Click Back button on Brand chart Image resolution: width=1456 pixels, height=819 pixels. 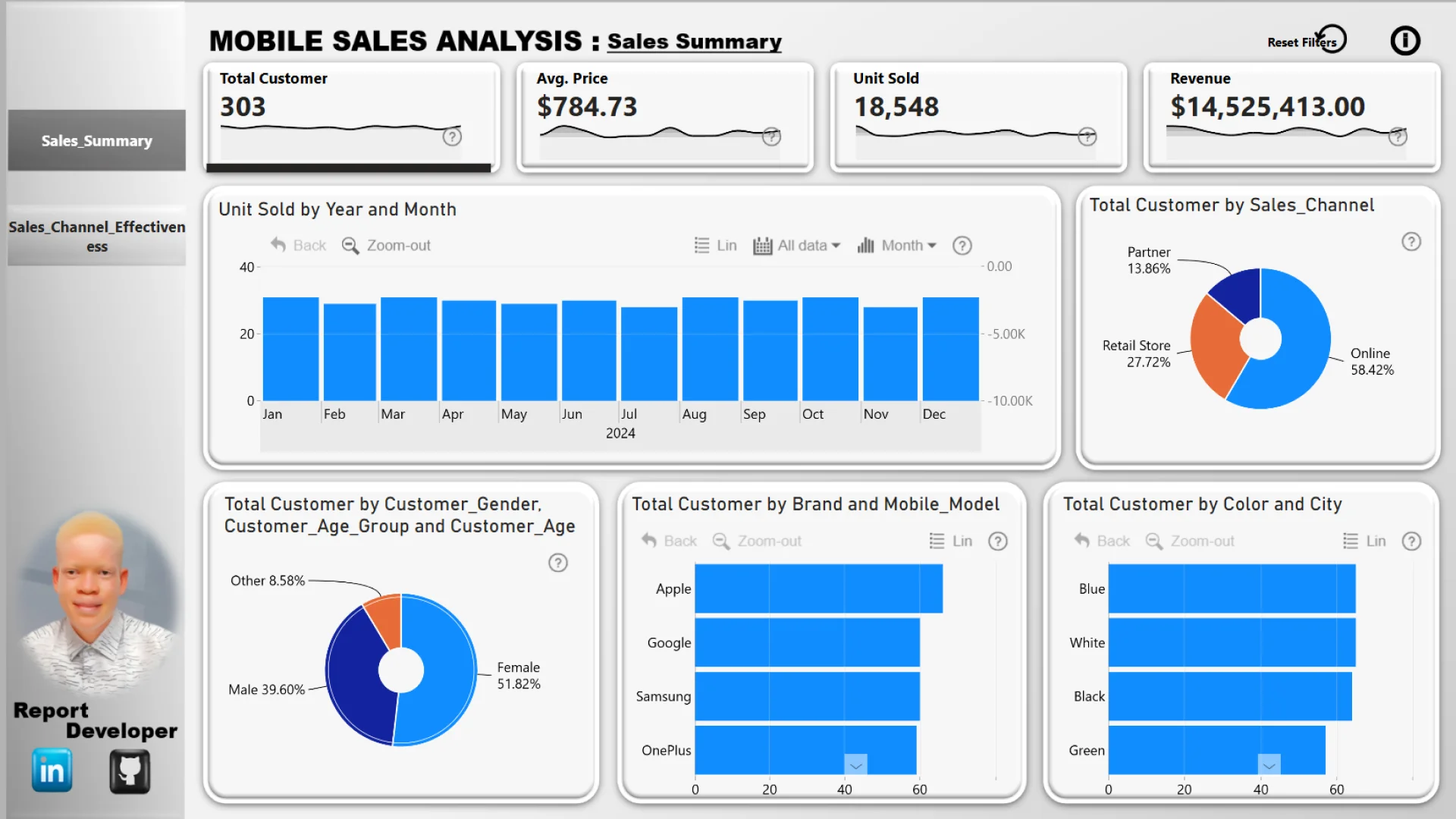[x=669, y=541]
